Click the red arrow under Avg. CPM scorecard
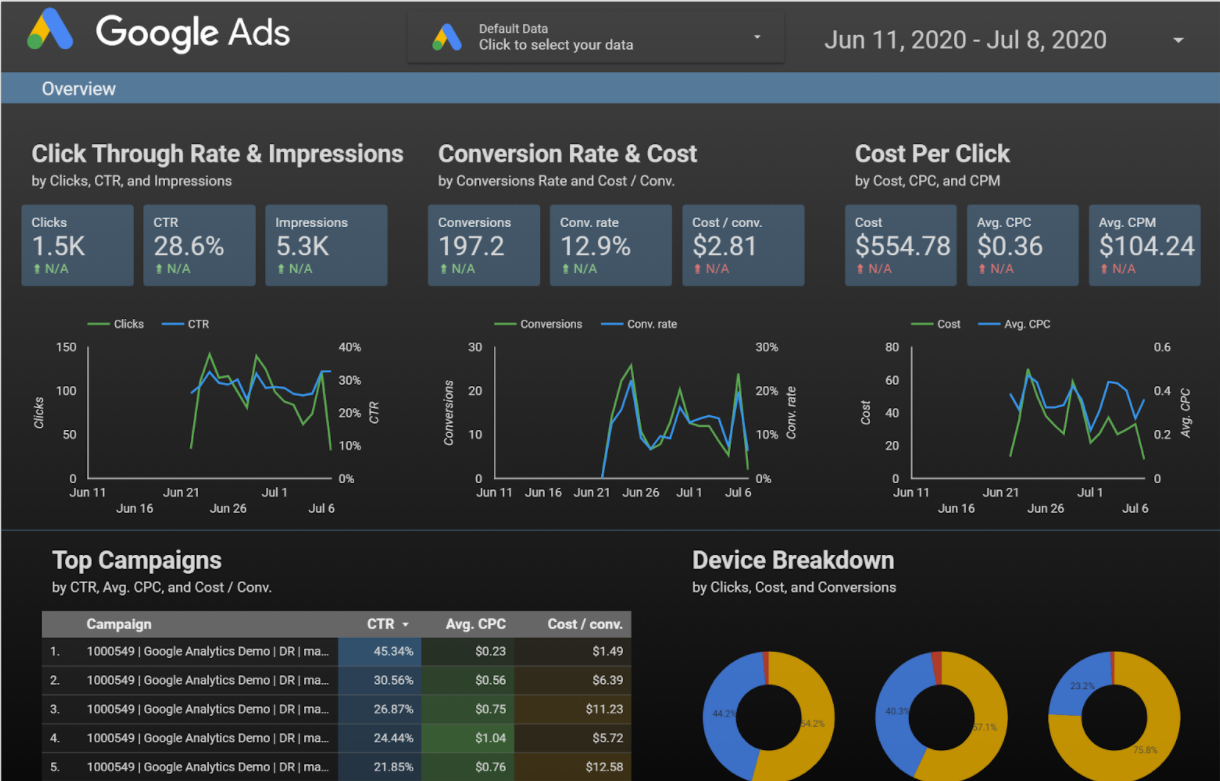1220x781 pixels. coord(1104,269)
